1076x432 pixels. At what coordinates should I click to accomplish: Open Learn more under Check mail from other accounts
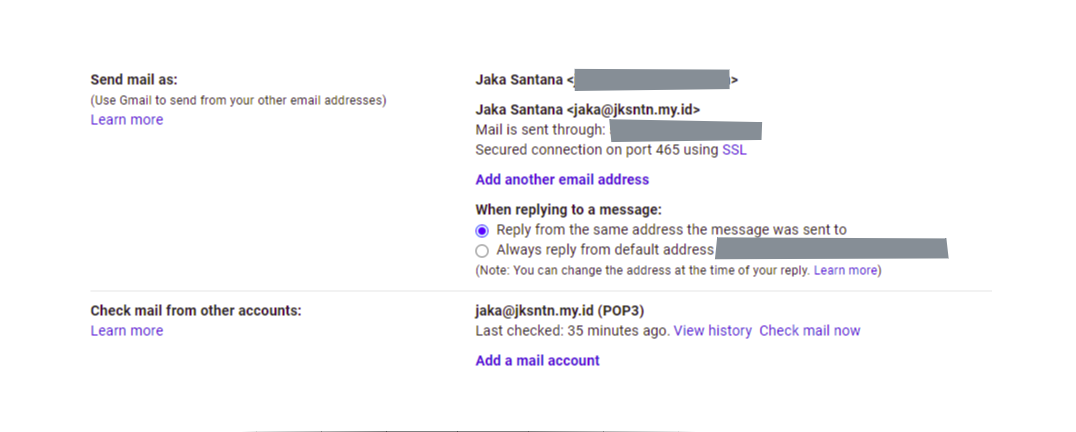click(x=126, y=331)
